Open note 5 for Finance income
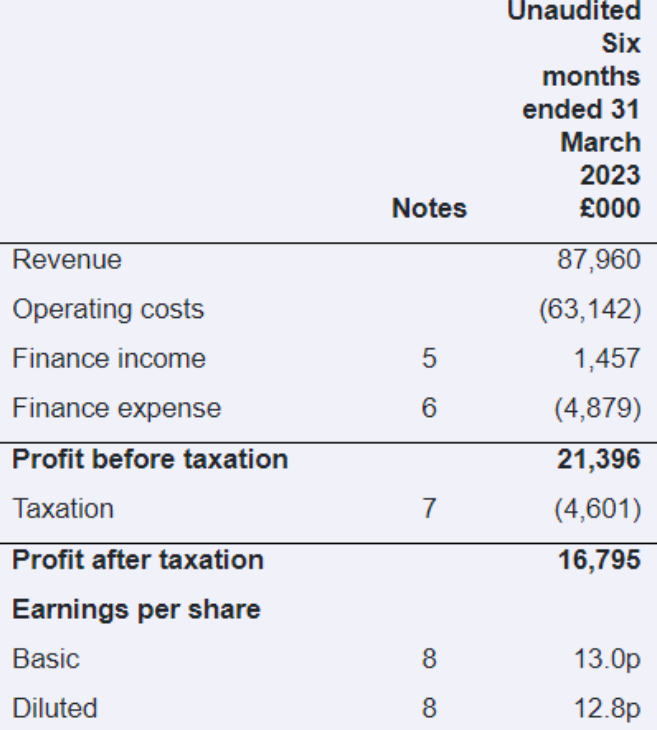 pyautogui.click(x=429, y=358)
